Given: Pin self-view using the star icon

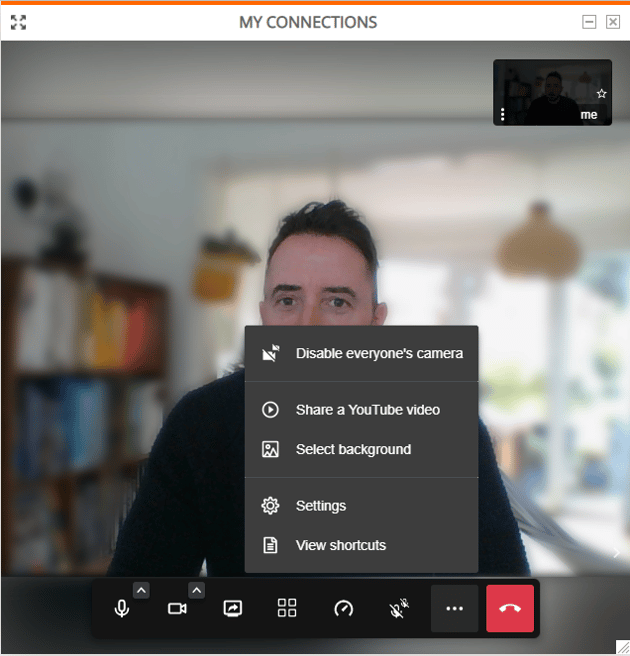Looking at the screenshot, I should click(x=601, y=94).
